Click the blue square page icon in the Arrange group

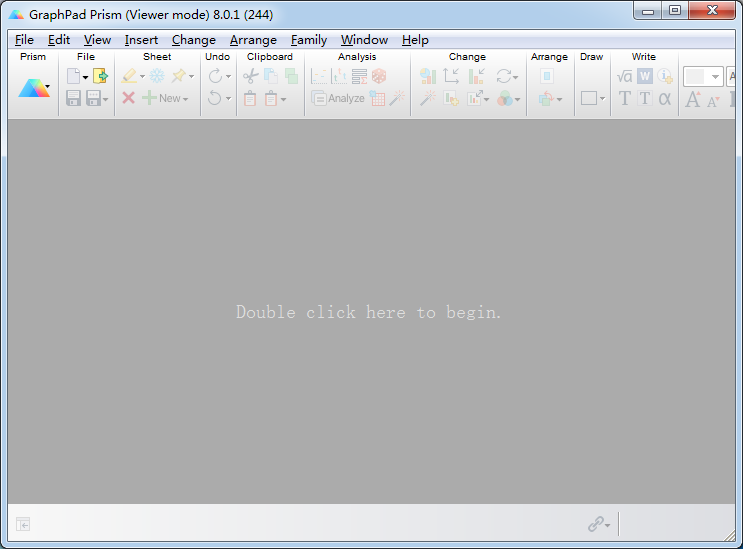[x=547, y=76]
